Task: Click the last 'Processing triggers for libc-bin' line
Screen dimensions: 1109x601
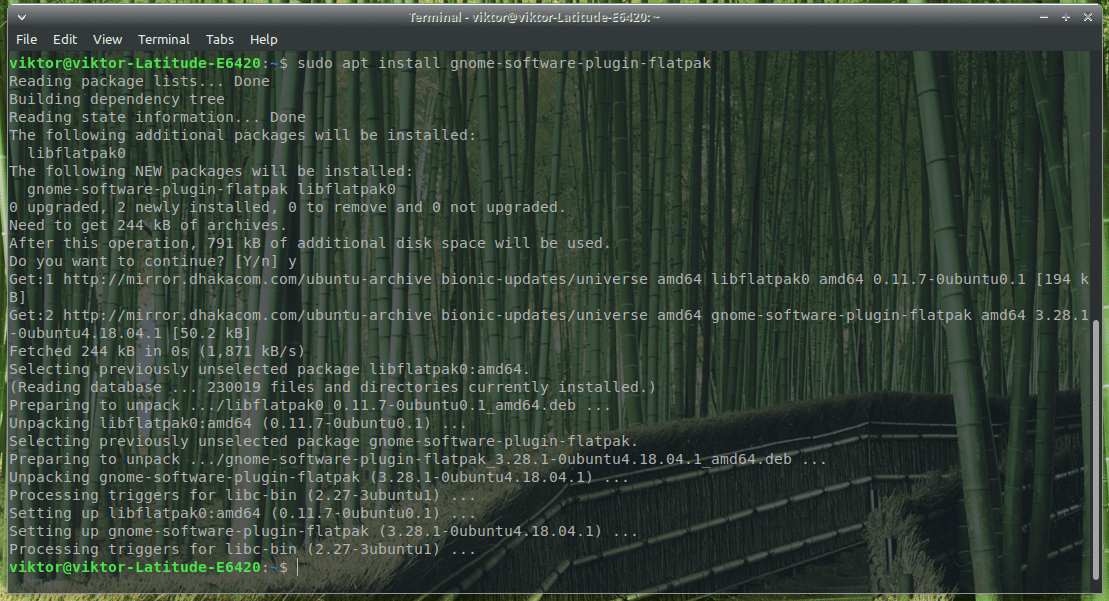Action: click(243, 549)
